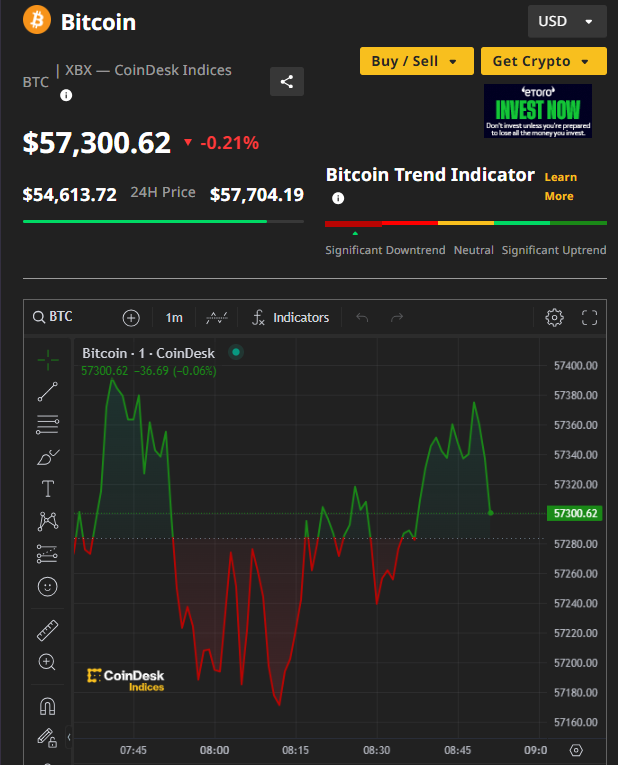Open the USD currency dropdown

(x=567, y=21)
